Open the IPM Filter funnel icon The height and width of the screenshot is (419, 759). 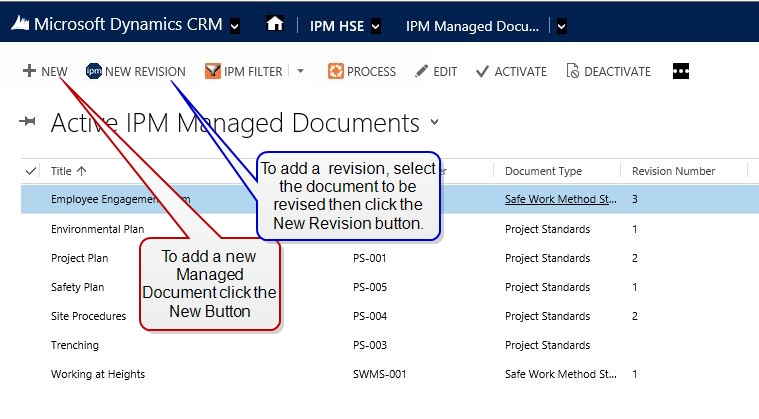pyautogui.click(x=212, y=71)
